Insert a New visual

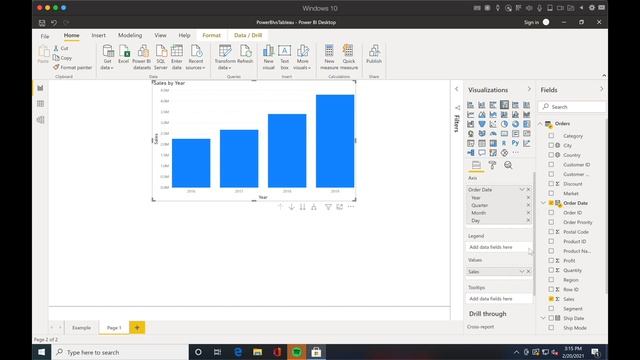click(x=268, y=57)
